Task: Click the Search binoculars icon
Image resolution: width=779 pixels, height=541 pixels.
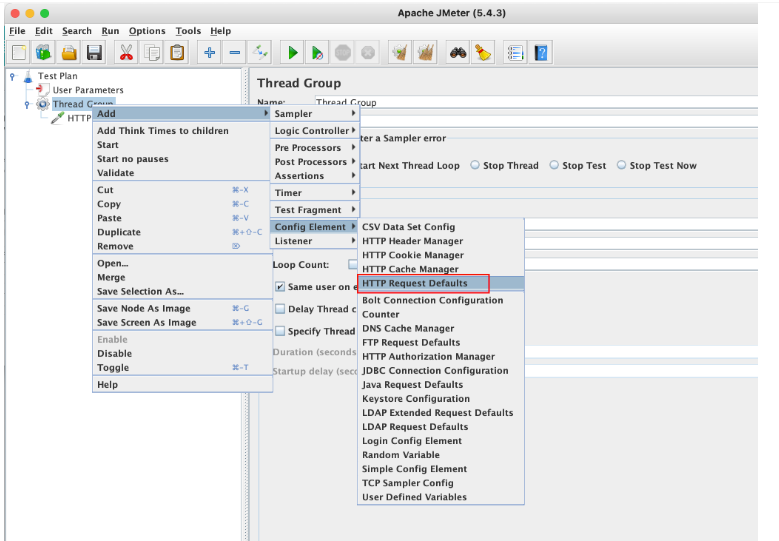Action: [x=458, y=52]
